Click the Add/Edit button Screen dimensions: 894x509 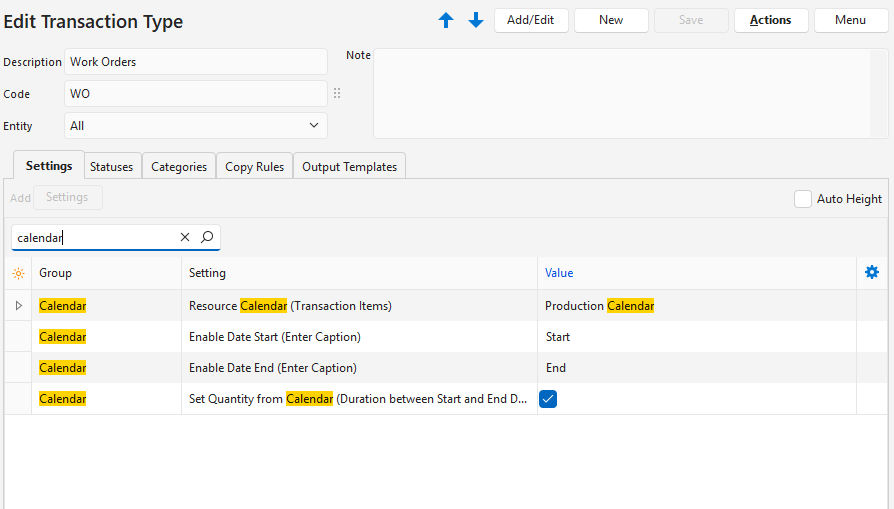click(x=531, y=20)
